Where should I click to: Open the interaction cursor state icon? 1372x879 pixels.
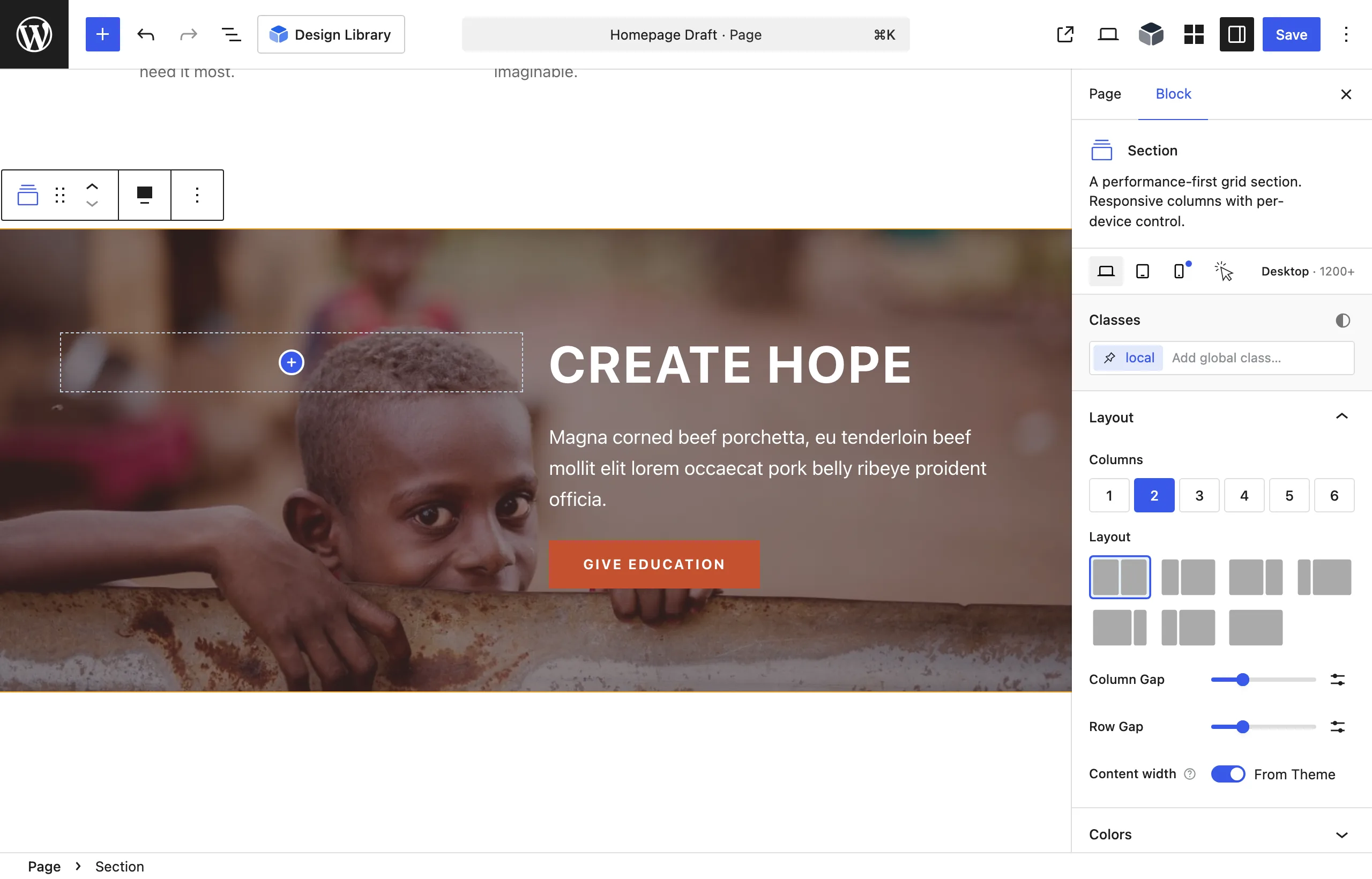[x=1224, y=271]
